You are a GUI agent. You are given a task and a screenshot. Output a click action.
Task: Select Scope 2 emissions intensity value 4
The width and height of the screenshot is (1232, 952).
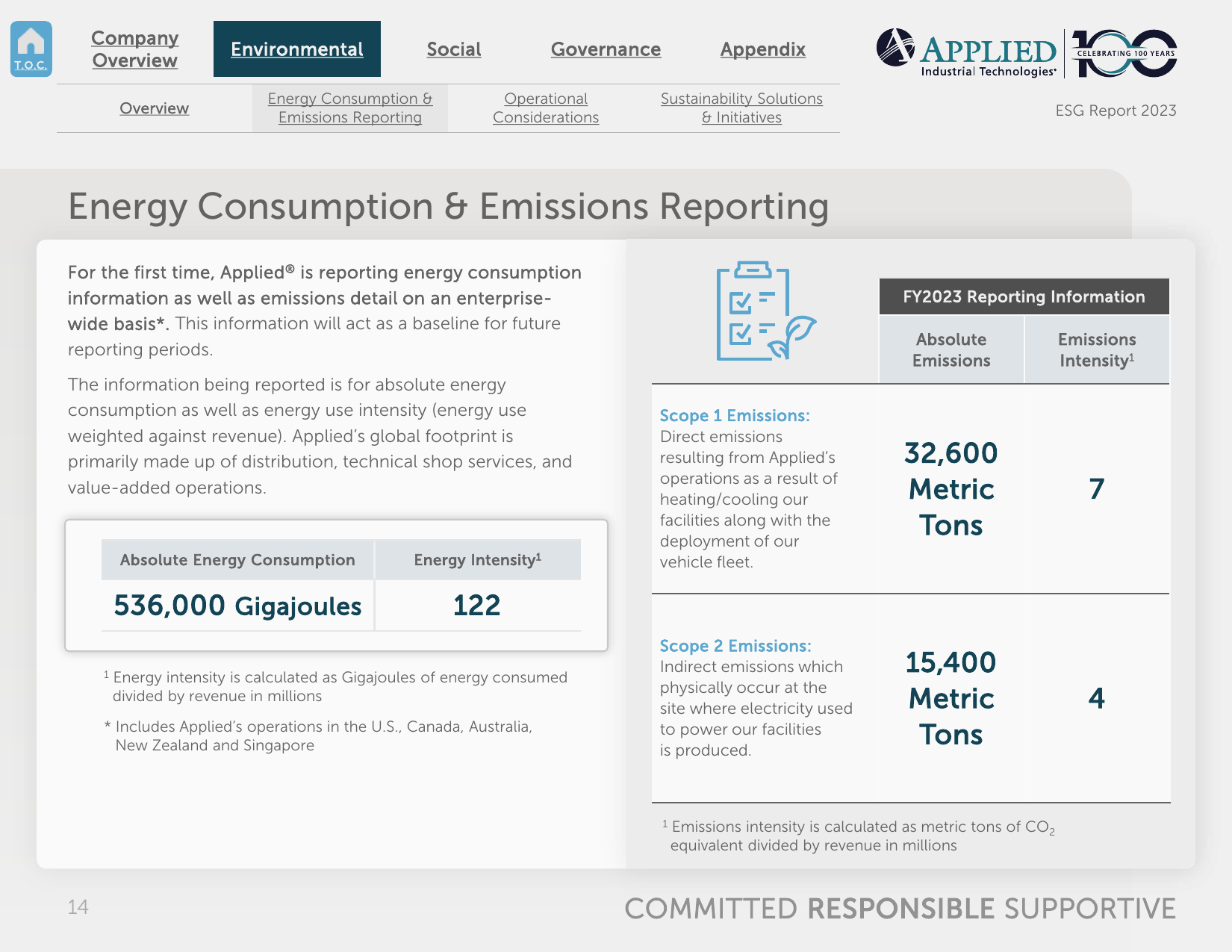(x=1096, y=698)
